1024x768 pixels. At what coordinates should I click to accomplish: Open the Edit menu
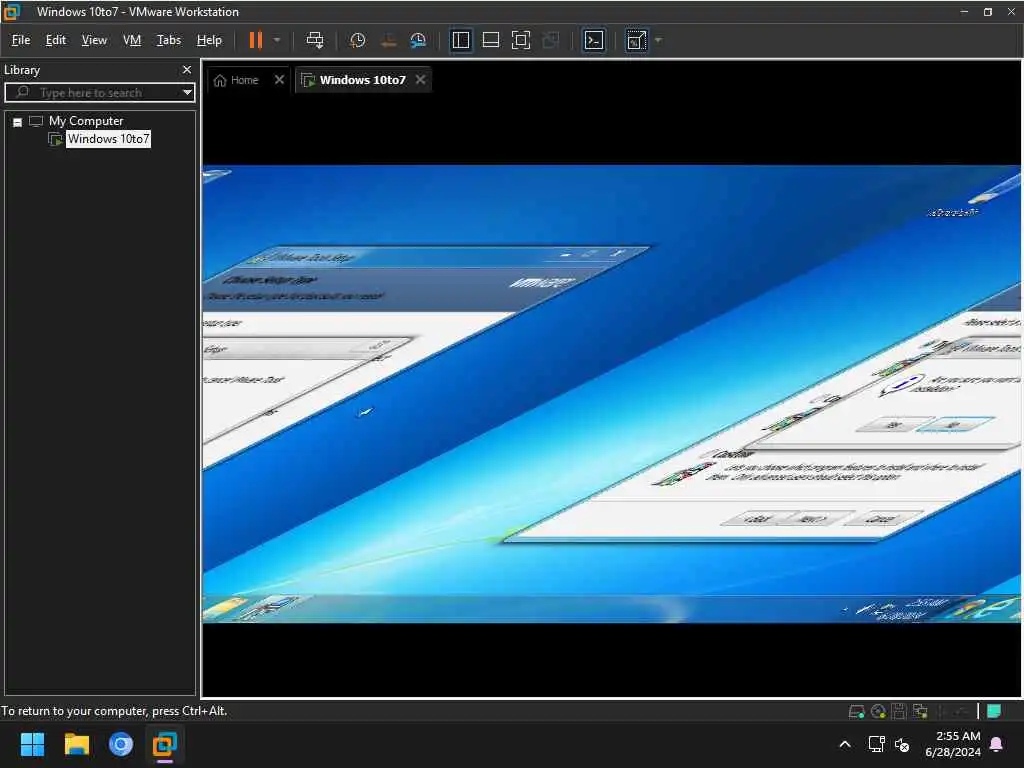click(56, 40)
